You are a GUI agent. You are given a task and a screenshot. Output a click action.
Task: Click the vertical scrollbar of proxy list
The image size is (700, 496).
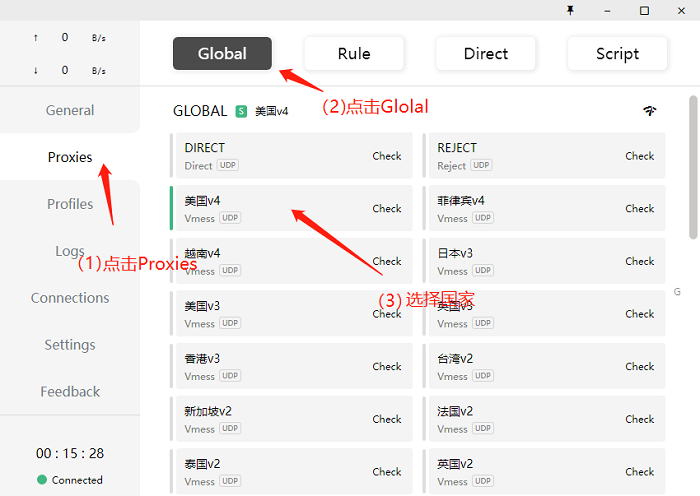point(693,167)
